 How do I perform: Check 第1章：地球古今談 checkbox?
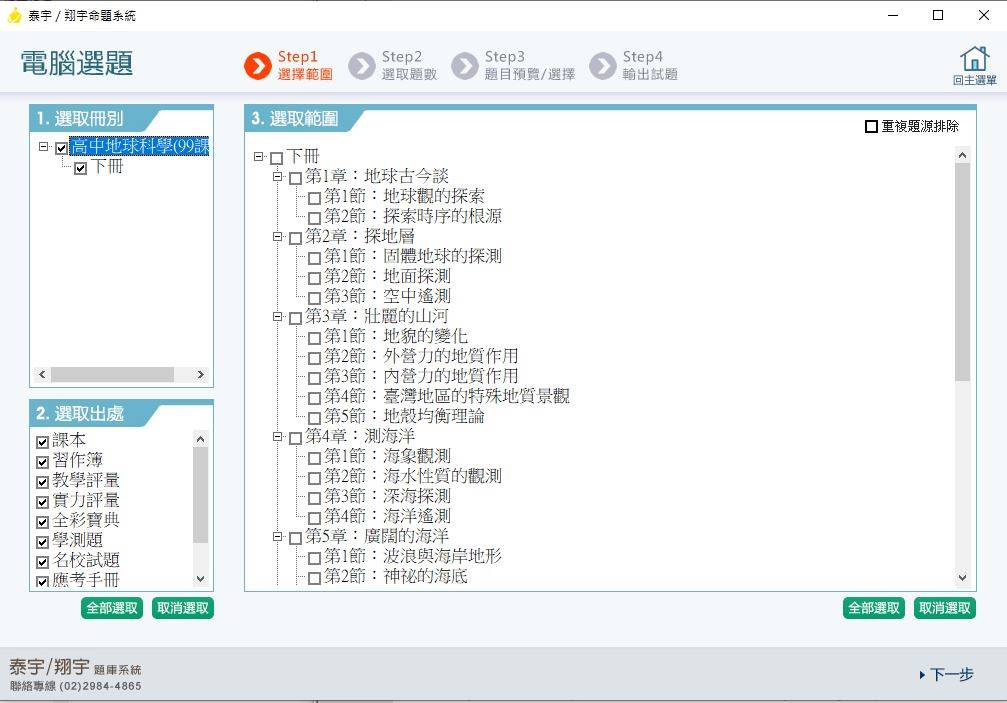click(295, 178)
